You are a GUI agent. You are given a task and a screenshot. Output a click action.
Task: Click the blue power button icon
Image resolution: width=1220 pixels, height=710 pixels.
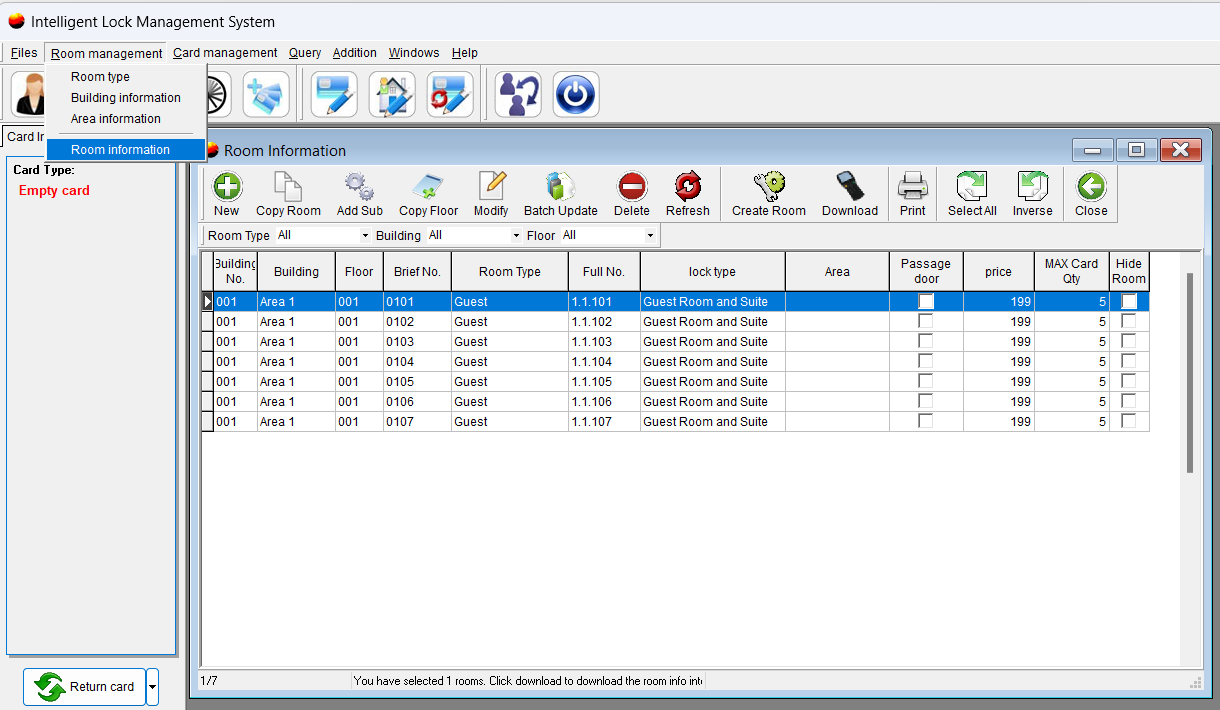[576, 95]
